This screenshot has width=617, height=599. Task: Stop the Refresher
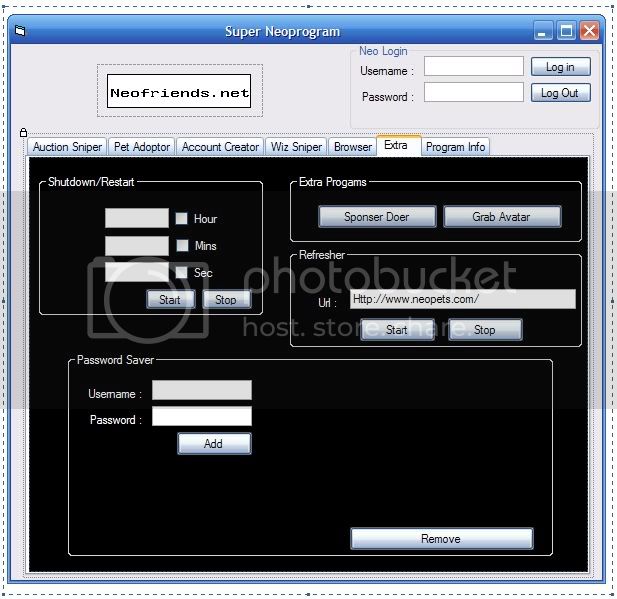[x=484, y=330]
